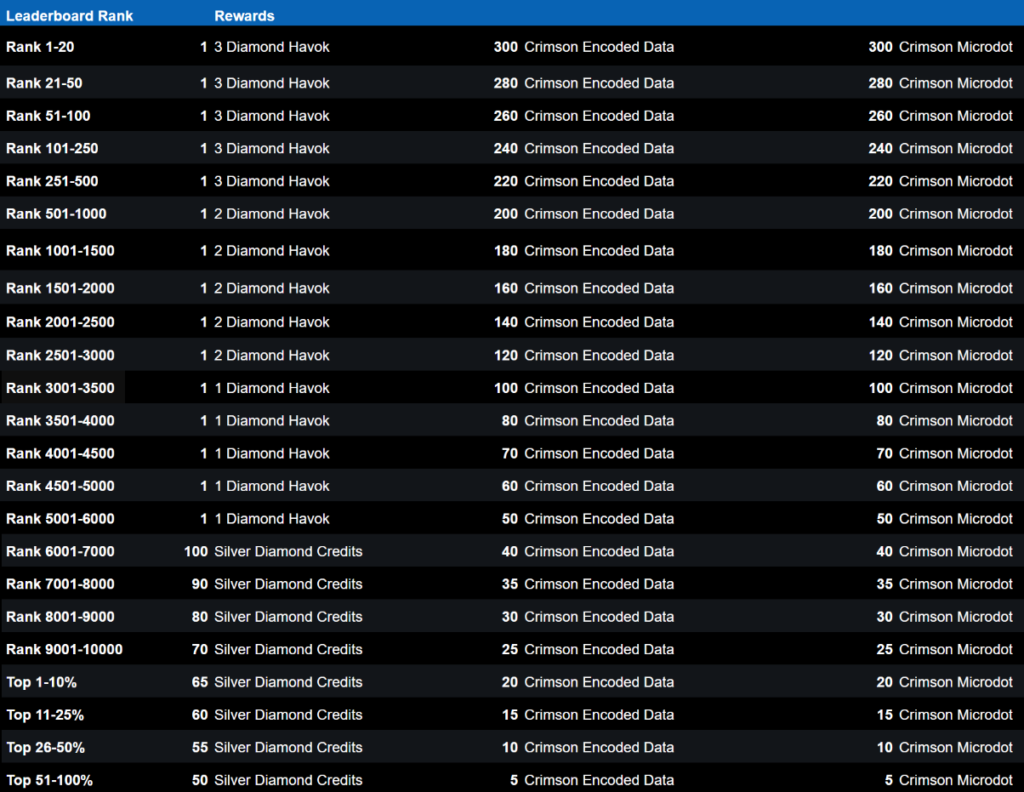This screenshot has height=792, width=1024.
Task: Select the "Rank 4001-4500" row label
Action: click(60, 454)
